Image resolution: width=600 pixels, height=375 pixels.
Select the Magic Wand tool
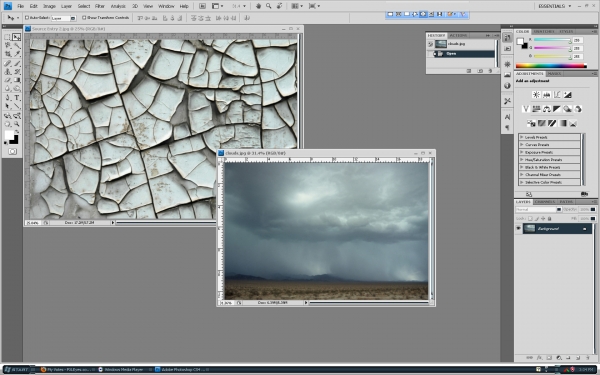click(16, 46)
